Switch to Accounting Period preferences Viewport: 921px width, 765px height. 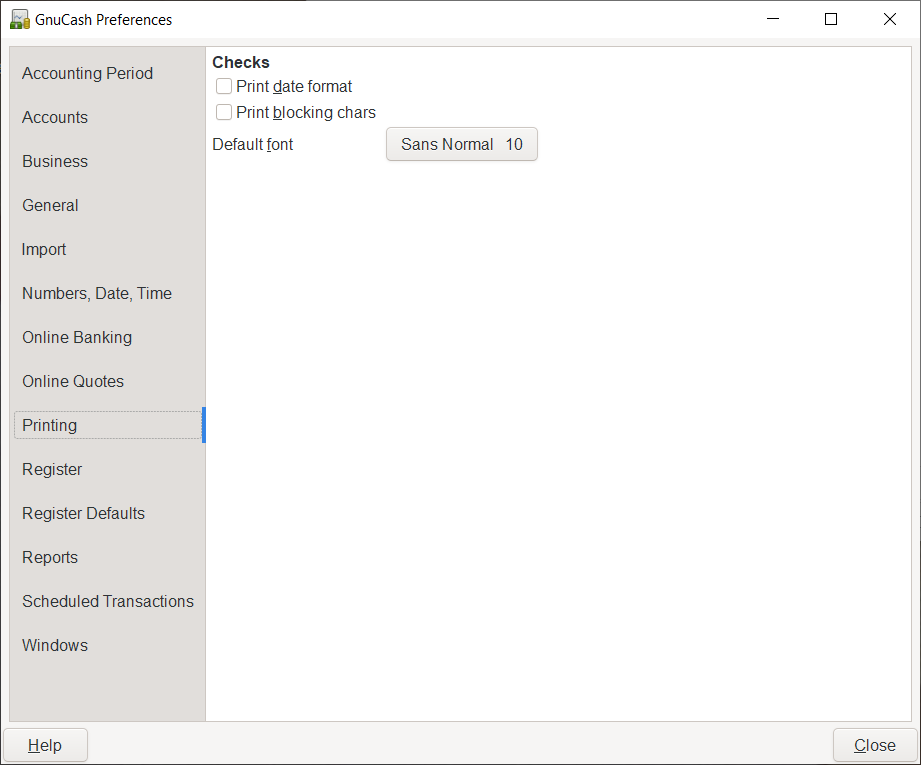coord(87,73)
